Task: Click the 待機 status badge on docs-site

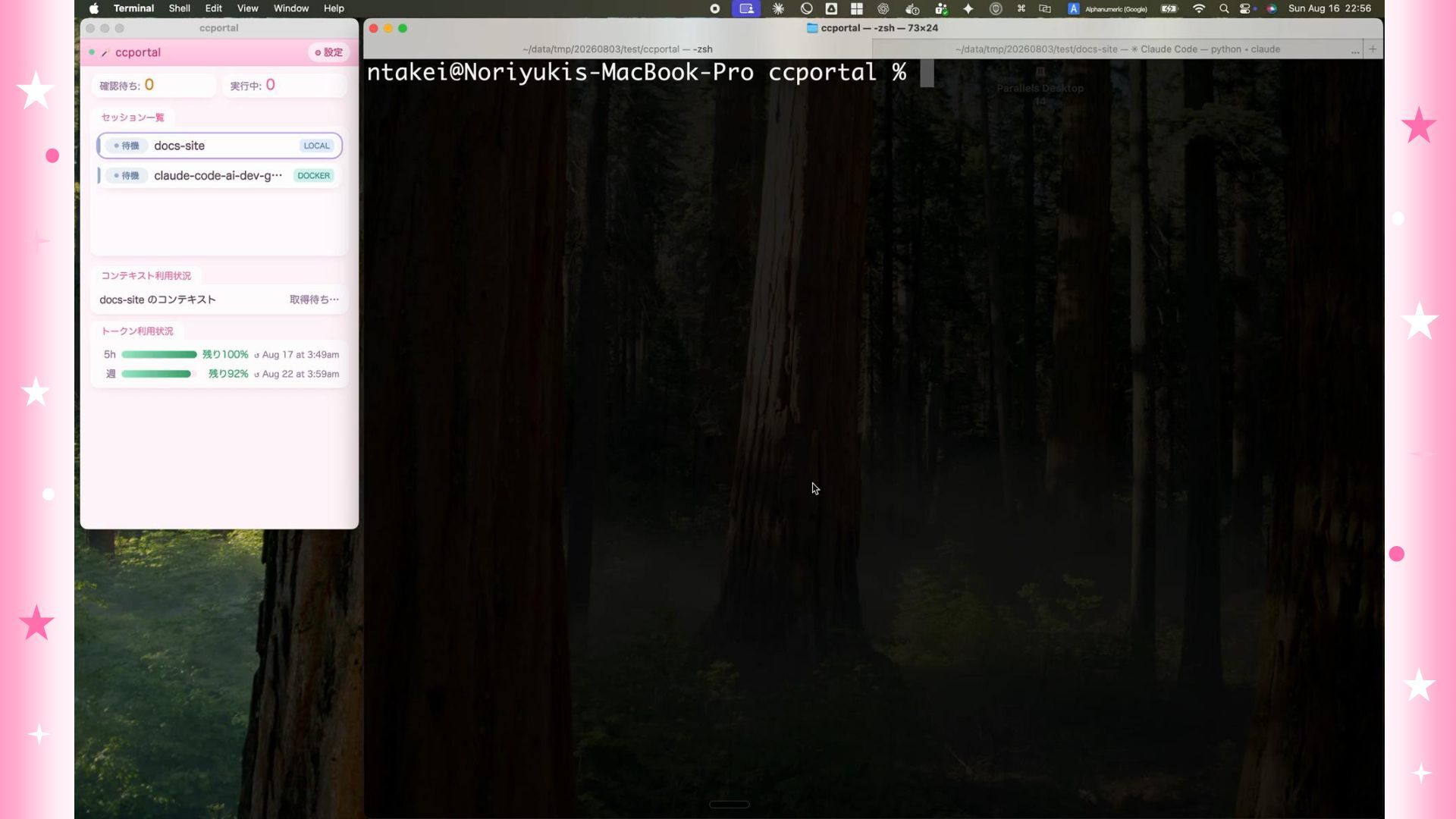Action: coord(126,146)
